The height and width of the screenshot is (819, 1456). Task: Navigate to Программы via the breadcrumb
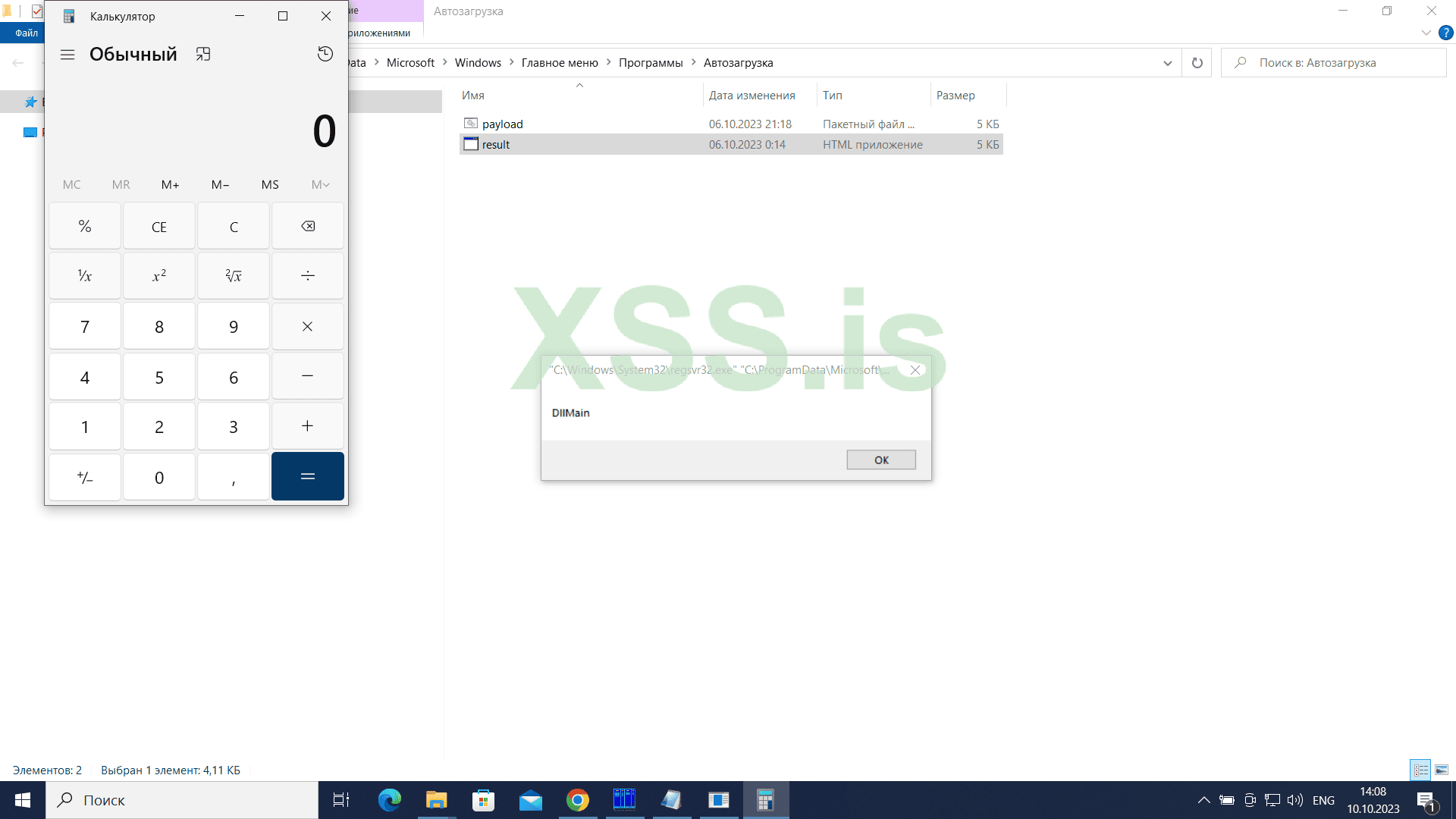click(x=650, y=62)
